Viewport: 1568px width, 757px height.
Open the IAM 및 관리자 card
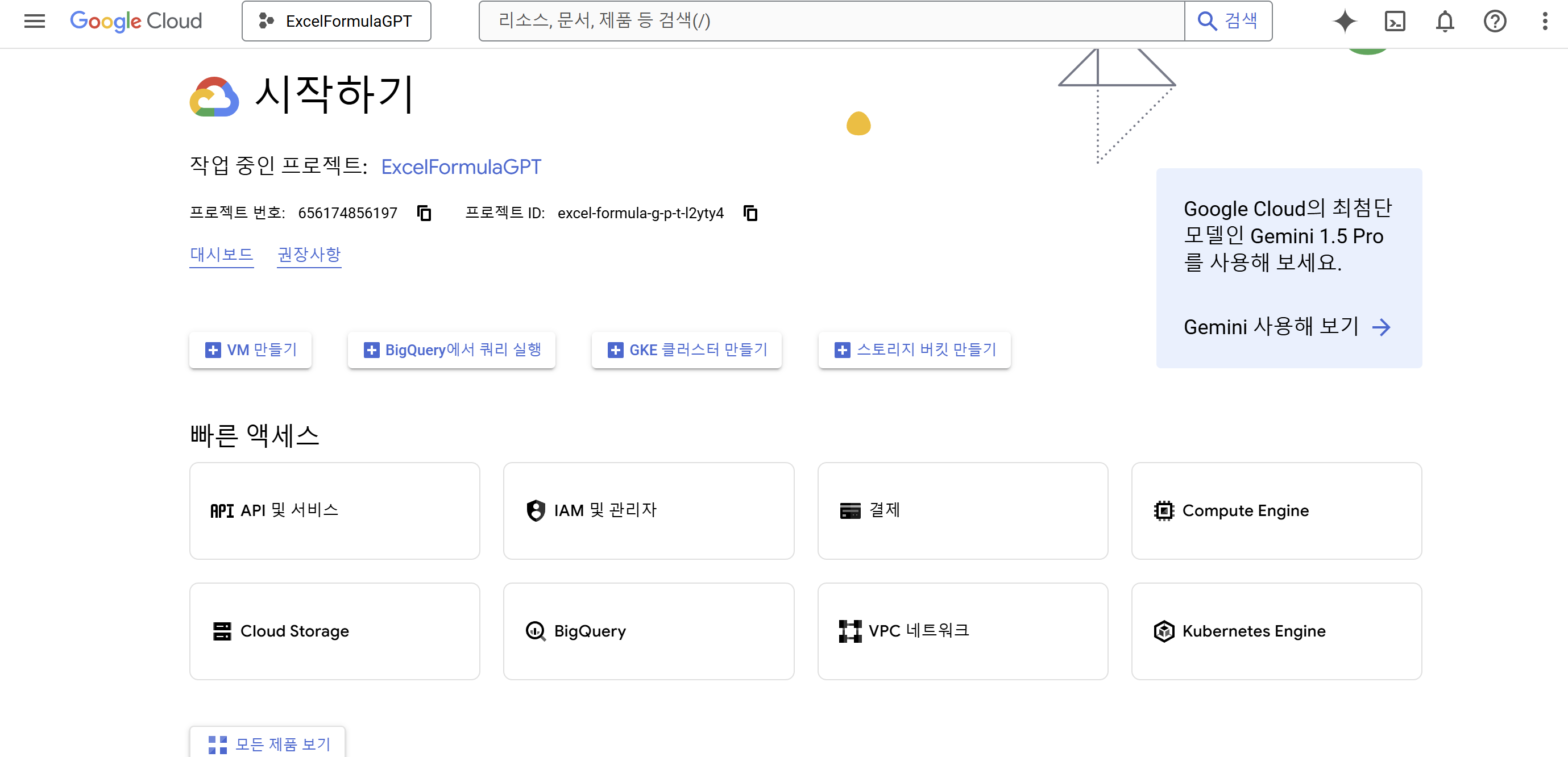pyautogui.click(x=649, y=510)
